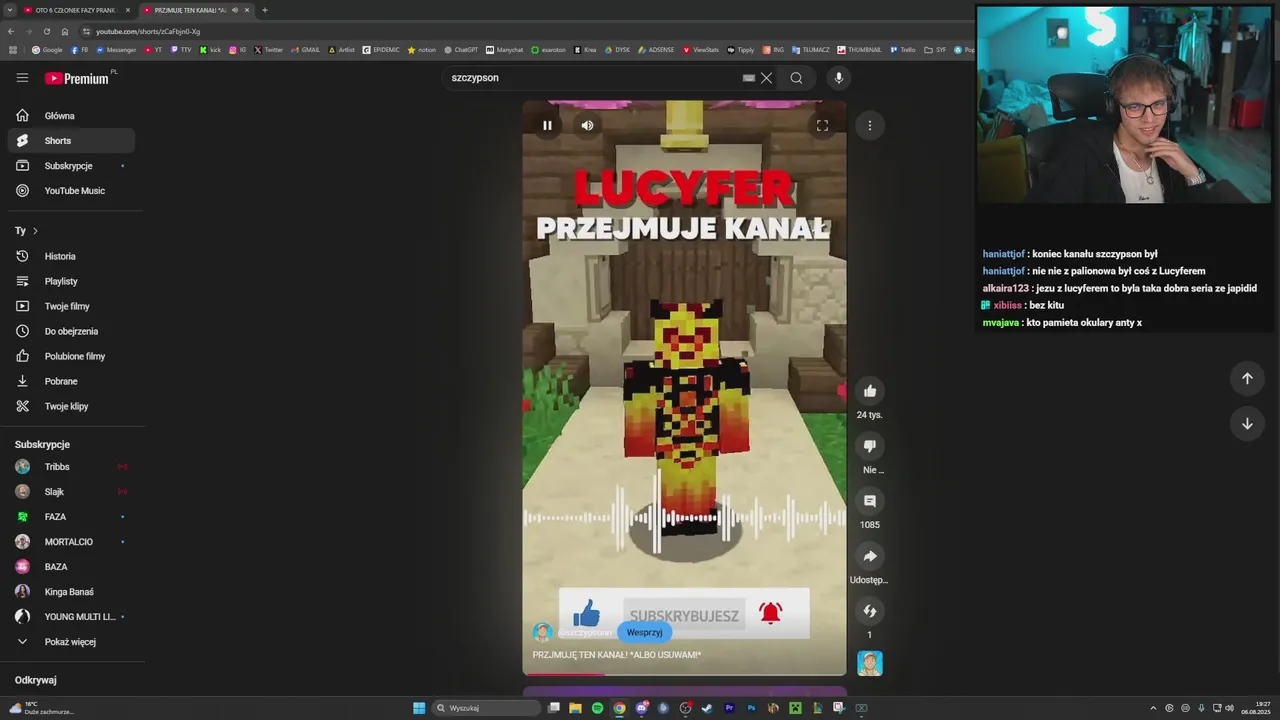This screenshot has height=720, width=1280.
Task: Open the FAZA subscription channel
Action: tap(71, 517)
